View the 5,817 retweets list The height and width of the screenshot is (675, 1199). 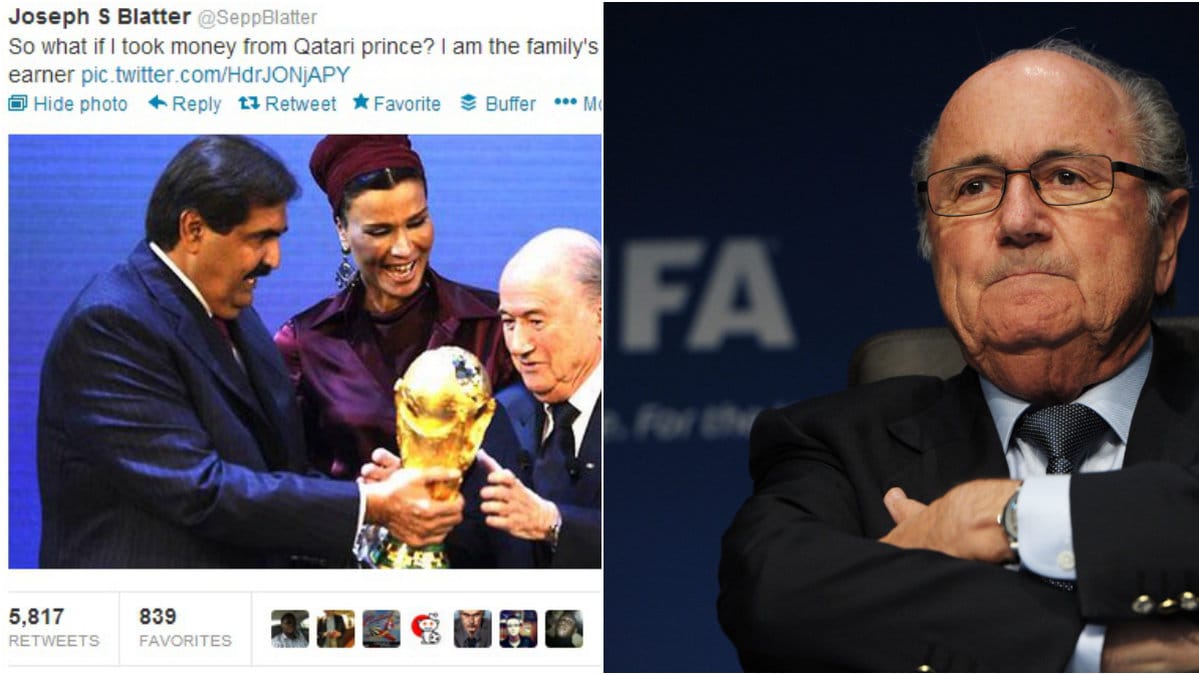pyautogui.click(x=54, y=628)
